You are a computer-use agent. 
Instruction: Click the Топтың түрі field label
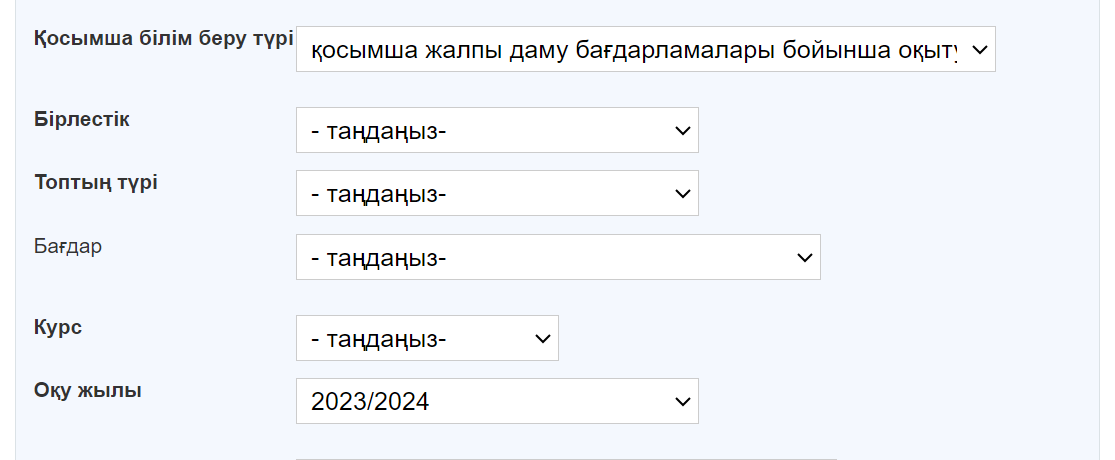[96, 183]
